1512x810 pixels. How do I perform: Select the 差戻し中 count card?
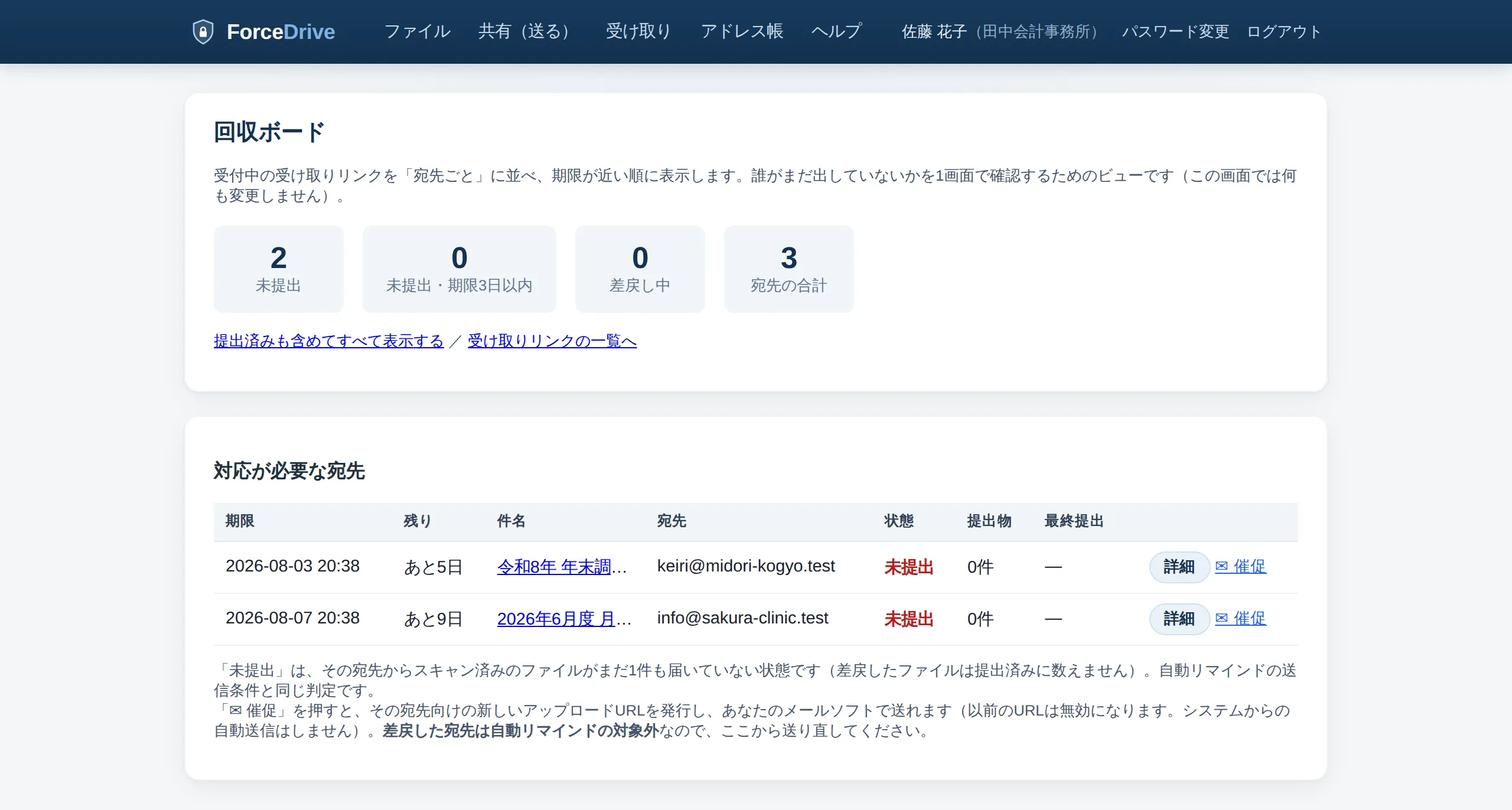tap(640, 269)
